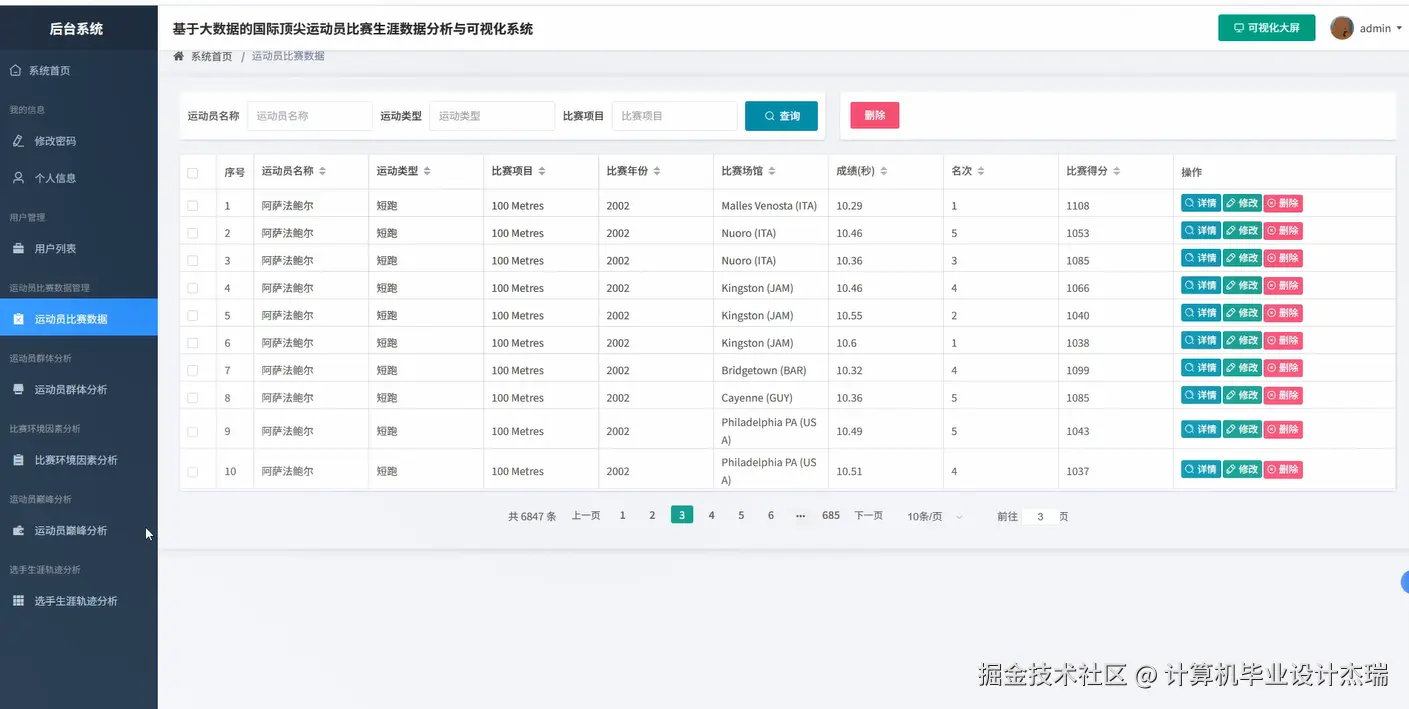
Task: Open 系统首页 in sidebar menu
Action: coord(78,71)
